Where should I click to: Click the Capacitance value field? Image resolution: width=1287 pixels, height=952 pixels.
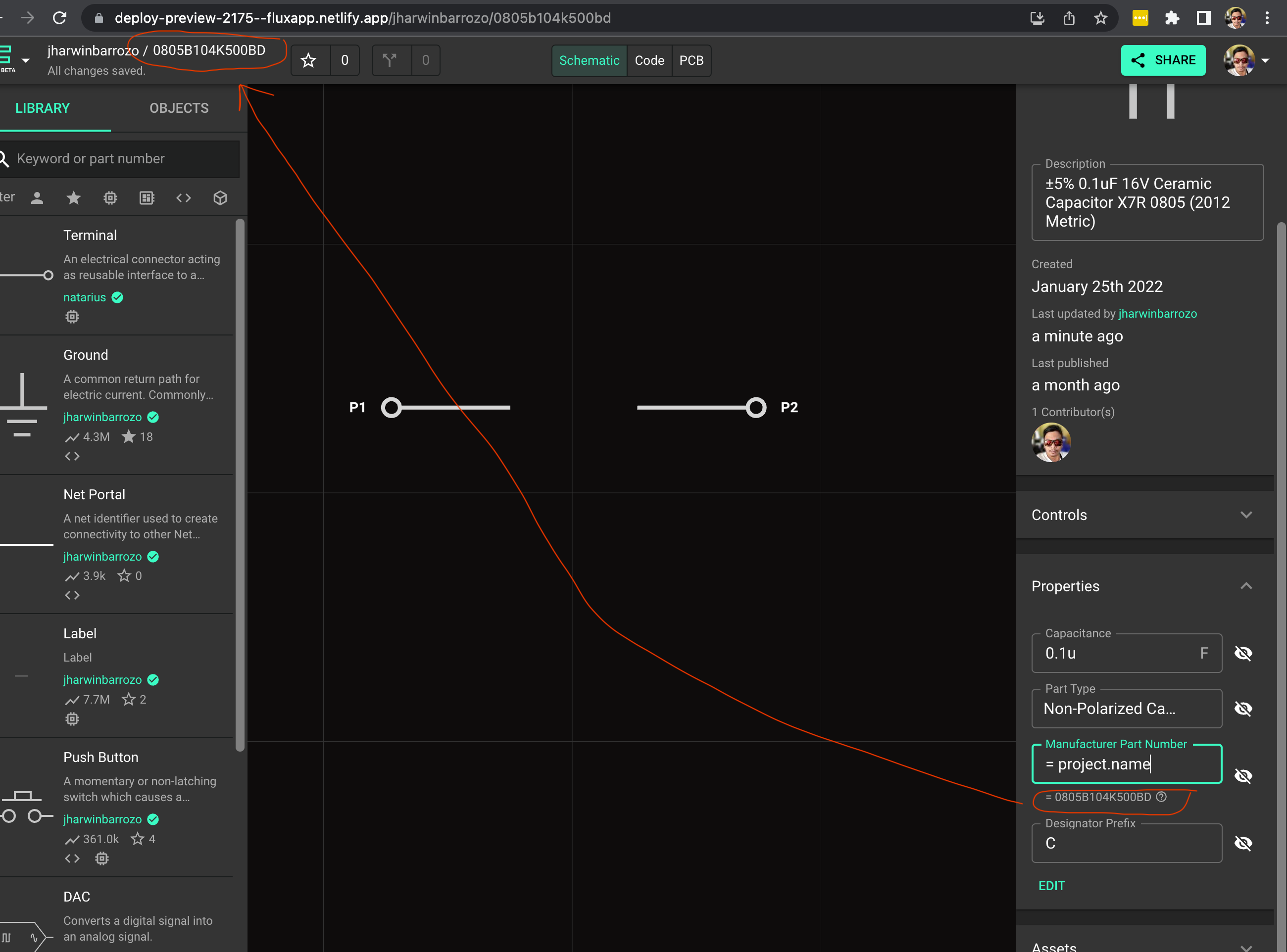click(x=1126, y=653)
